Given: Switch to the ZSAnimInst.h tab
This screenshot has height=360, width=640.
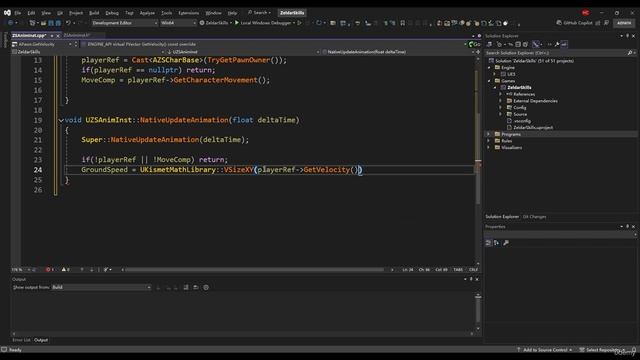Looking at the screenshot, I should [77, 36].
